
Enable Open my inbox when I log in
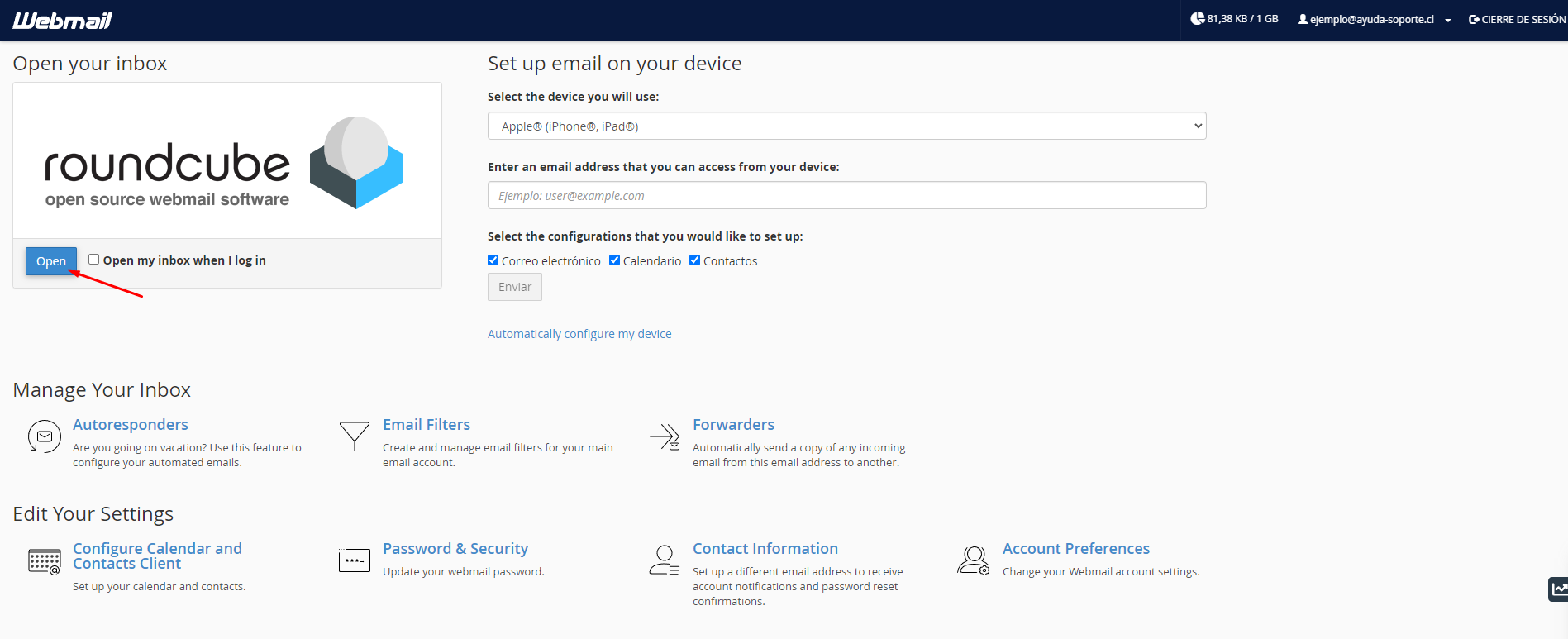click(94, 260)
